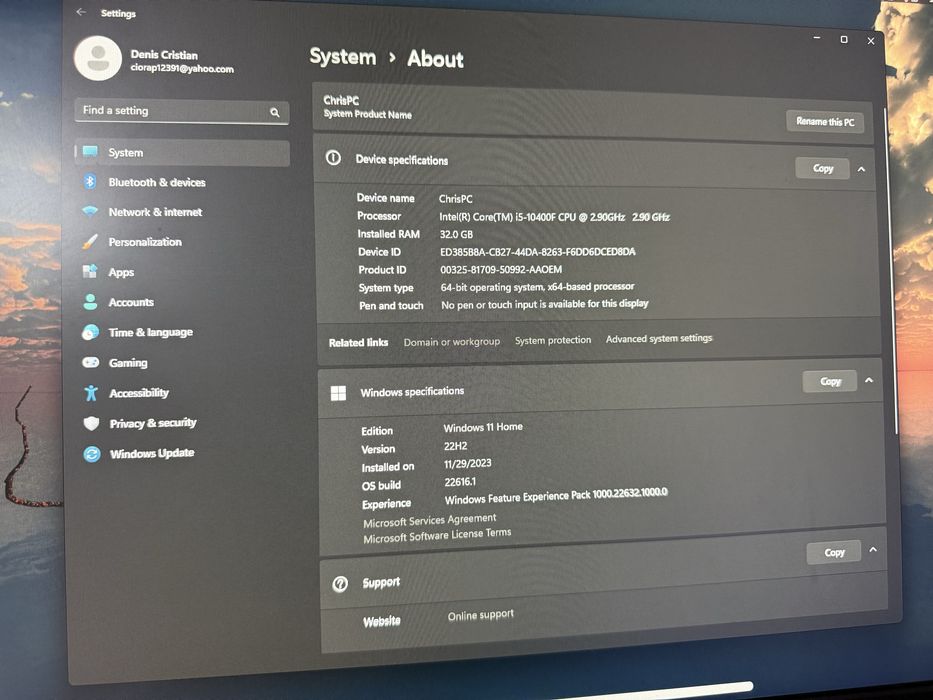Image resolution: width=933 pixels, height=700 pixels.
Task: Close the Settings window
Action: click(x=871, y=41)
